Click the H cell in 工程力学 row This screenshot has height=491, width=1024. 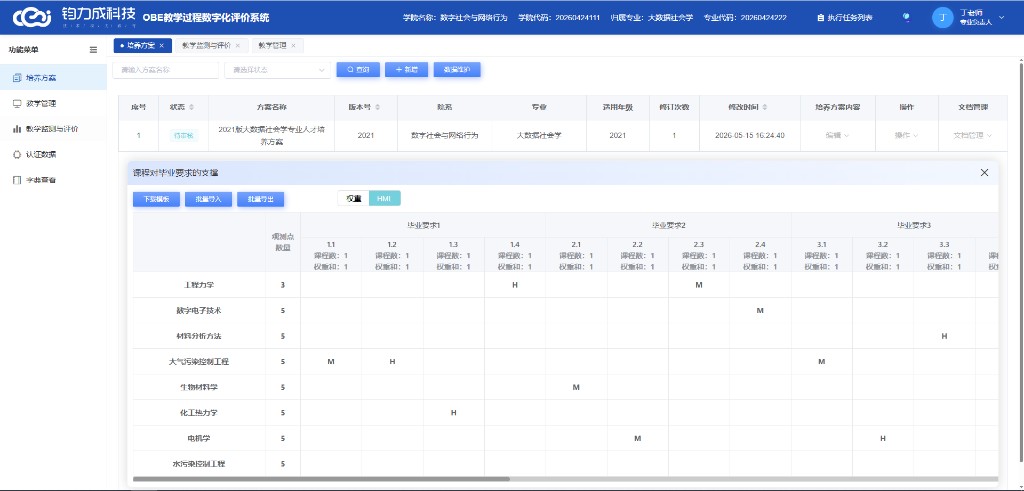click(515, 285)
